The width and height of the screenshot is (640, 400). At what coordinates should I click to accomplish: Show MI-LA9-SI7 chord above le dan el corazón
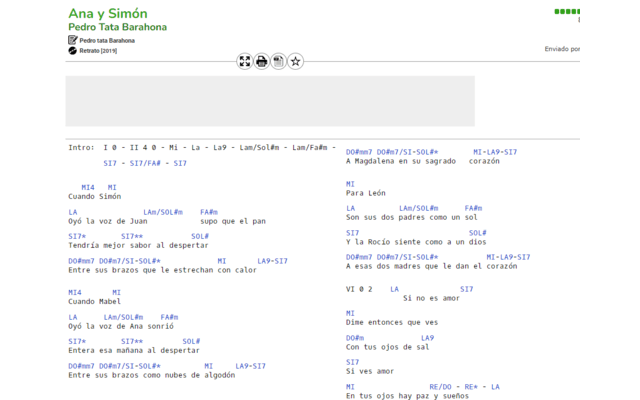[x=508, y=257]
